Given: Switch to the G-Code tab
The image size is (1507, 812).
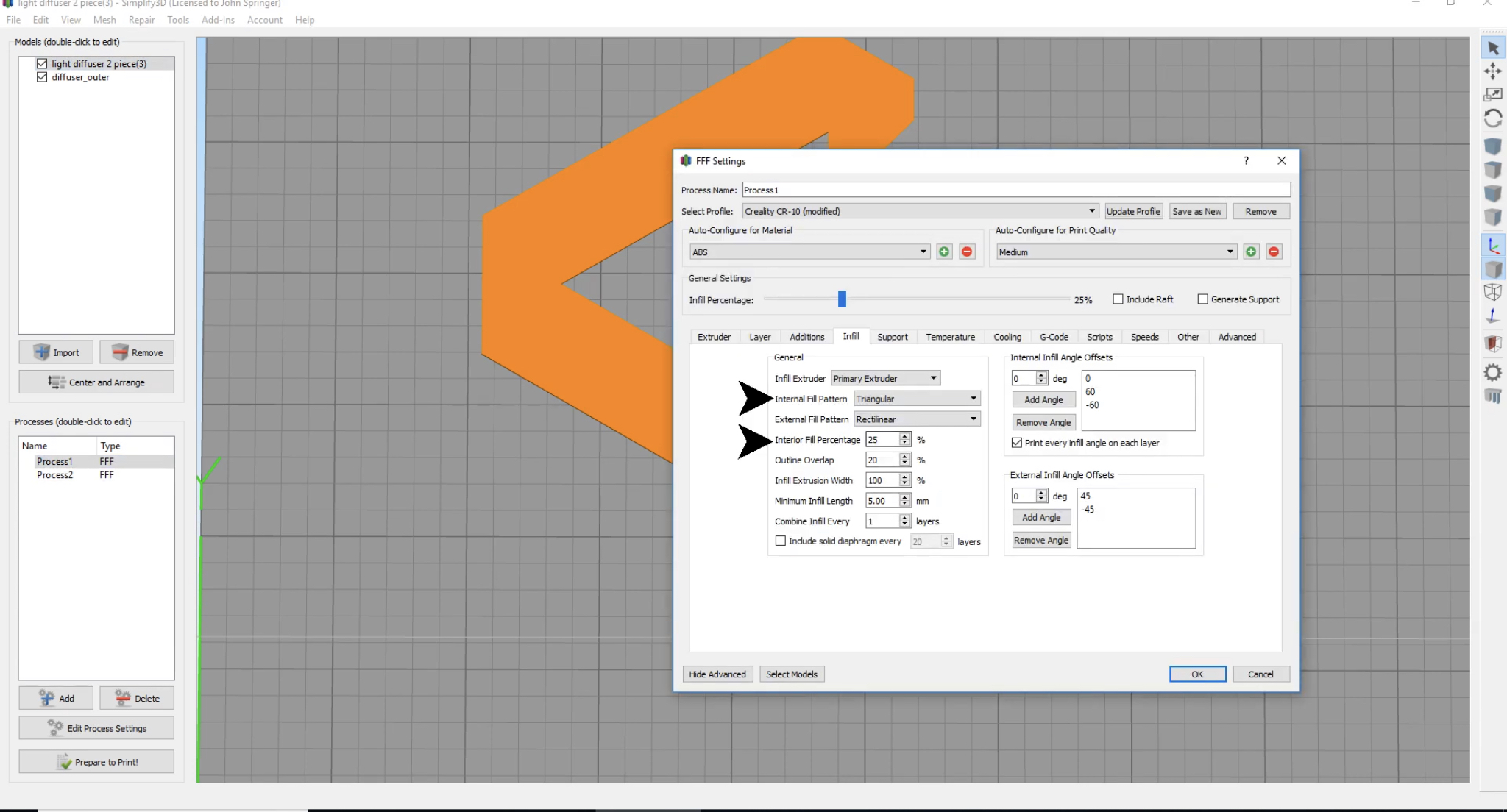Looking at the screenshot, I should pos(1054,337).
